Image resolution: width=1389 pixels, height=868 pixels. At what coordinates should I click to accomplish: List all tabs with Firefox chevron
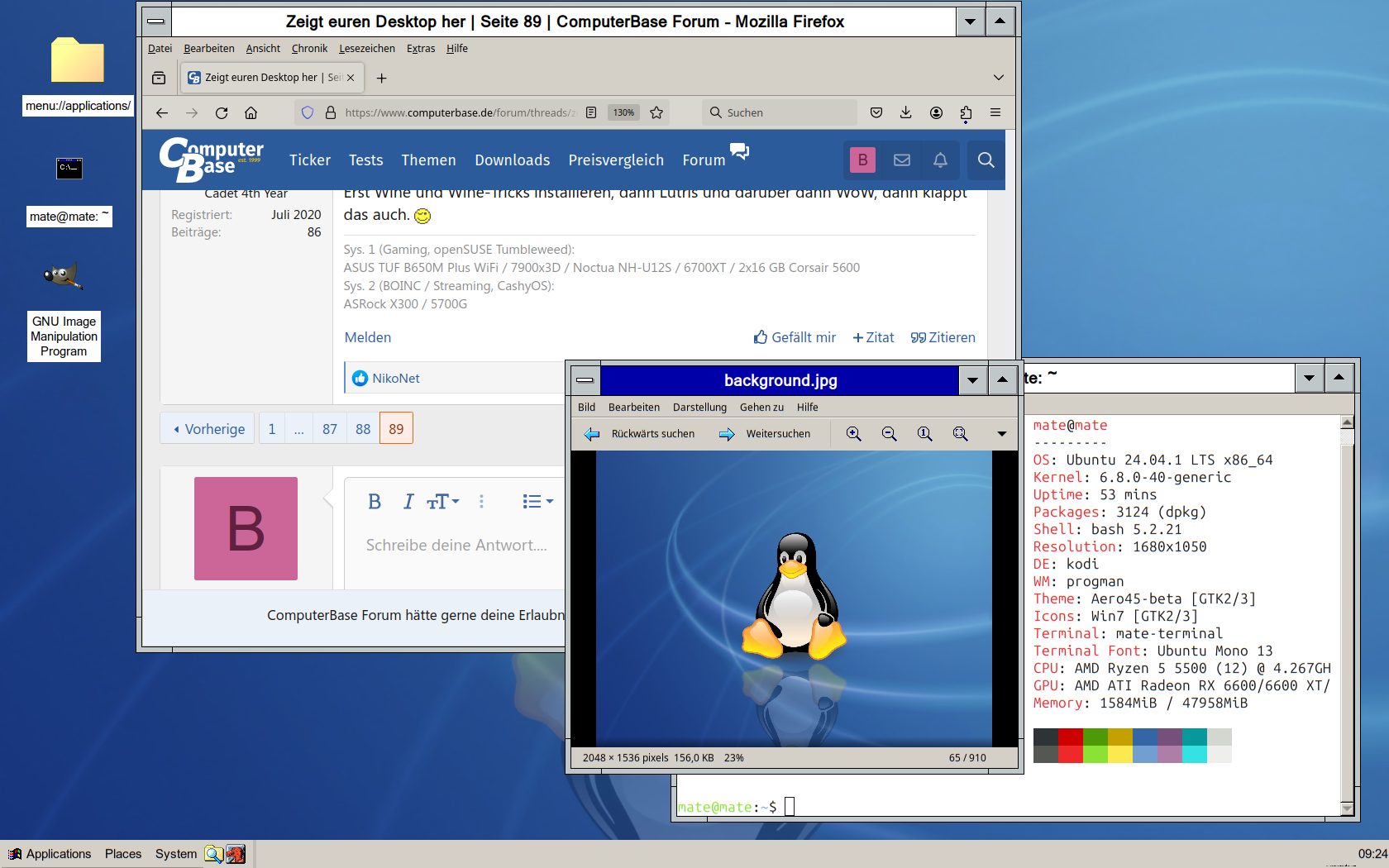pos(999,78)
